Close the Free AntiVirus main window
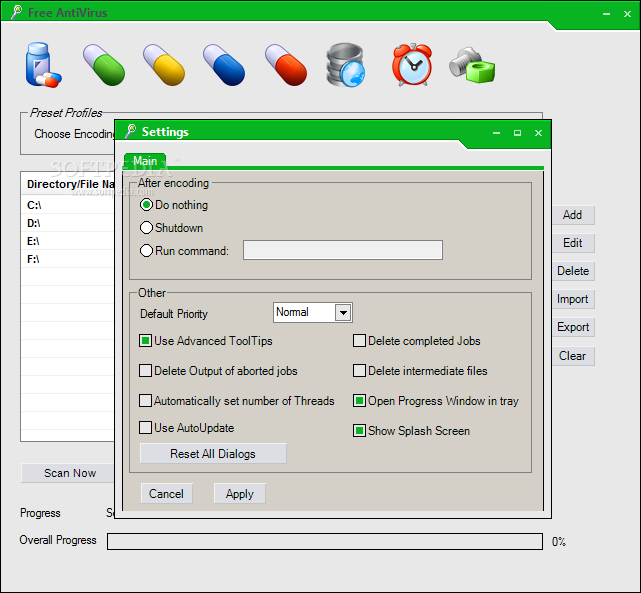This screenshot has width=641, height=593. 628,13
